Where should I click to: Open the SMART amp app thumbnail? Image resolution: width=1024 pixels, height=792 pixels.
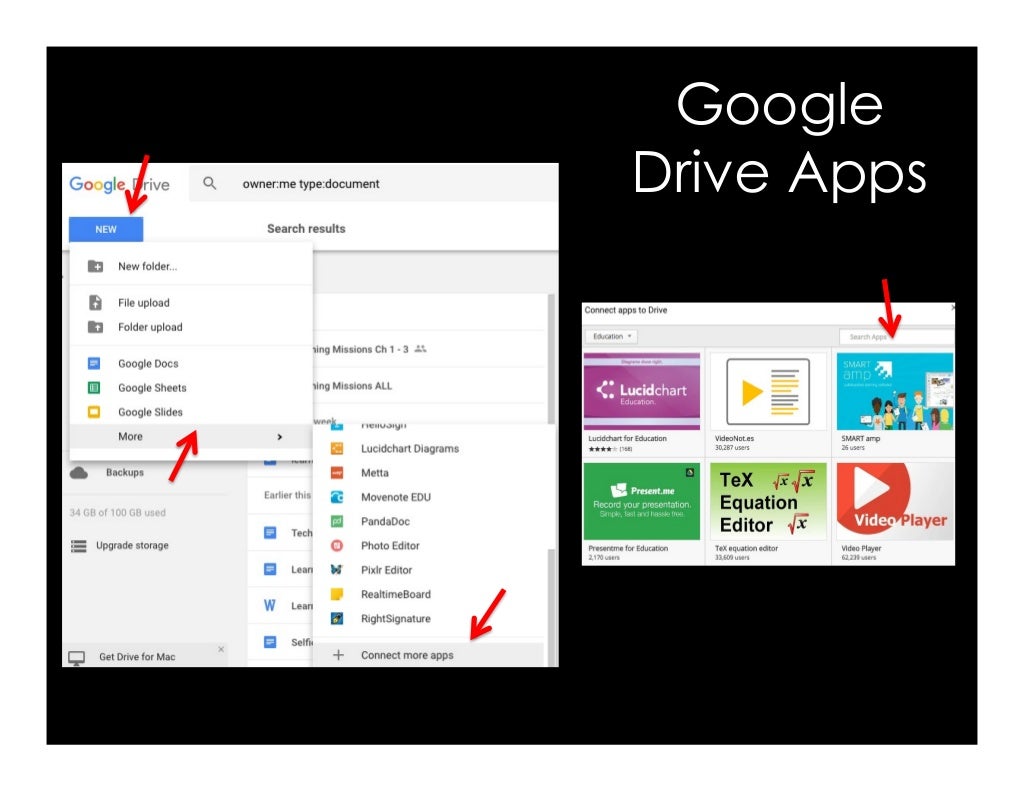click(895, 391)
